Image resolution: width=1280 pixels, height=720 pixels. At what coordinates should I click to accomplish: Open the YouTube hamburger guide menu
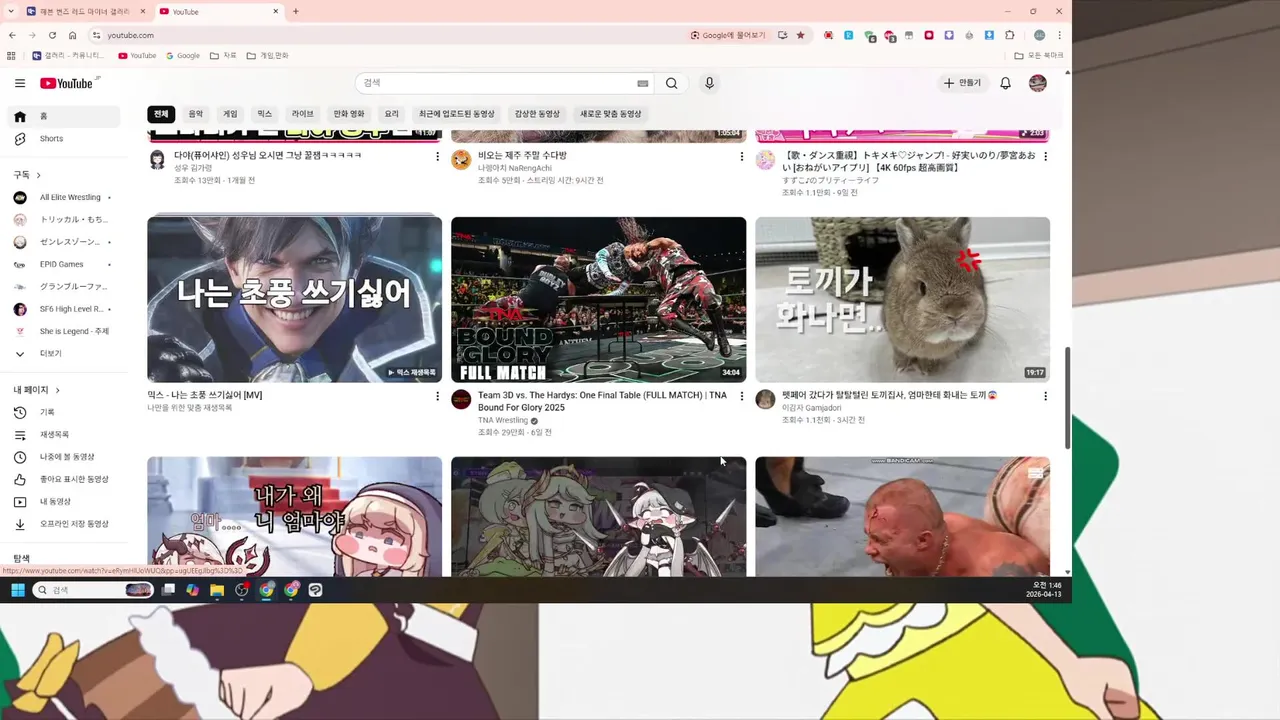click(20, 83)
